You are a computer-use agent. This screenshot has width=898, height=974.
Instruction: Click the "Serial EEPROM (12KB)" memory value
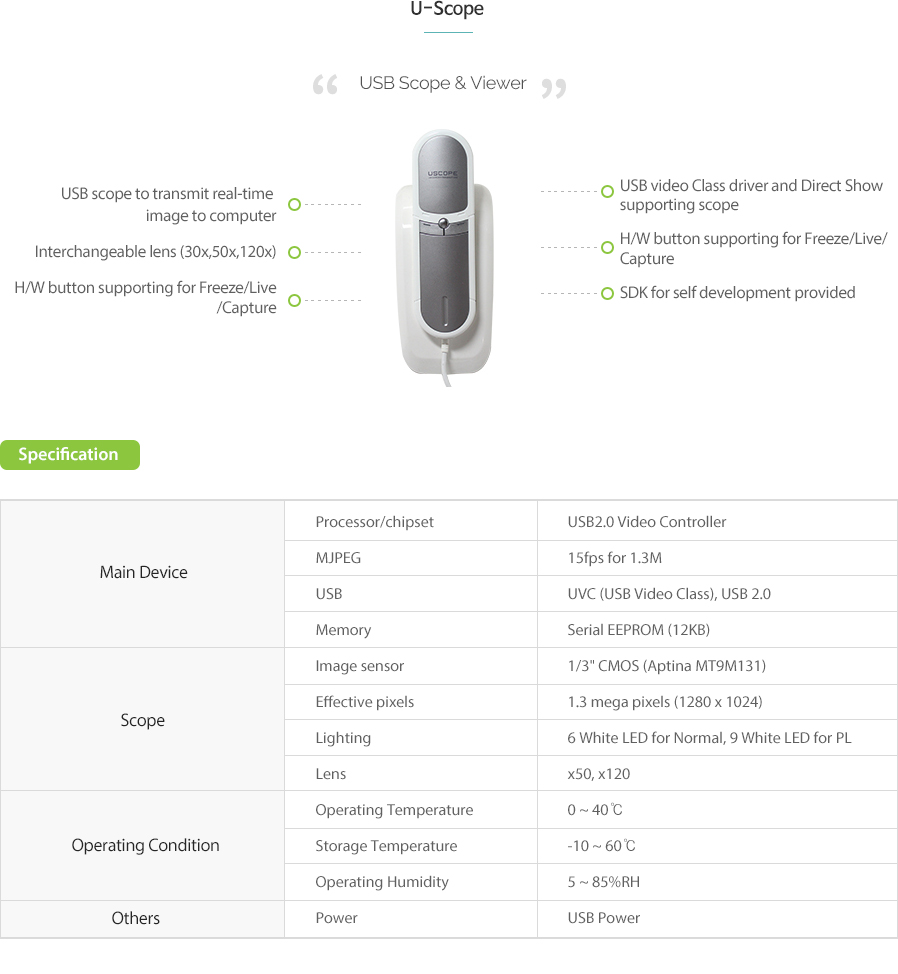click(638, 630)
